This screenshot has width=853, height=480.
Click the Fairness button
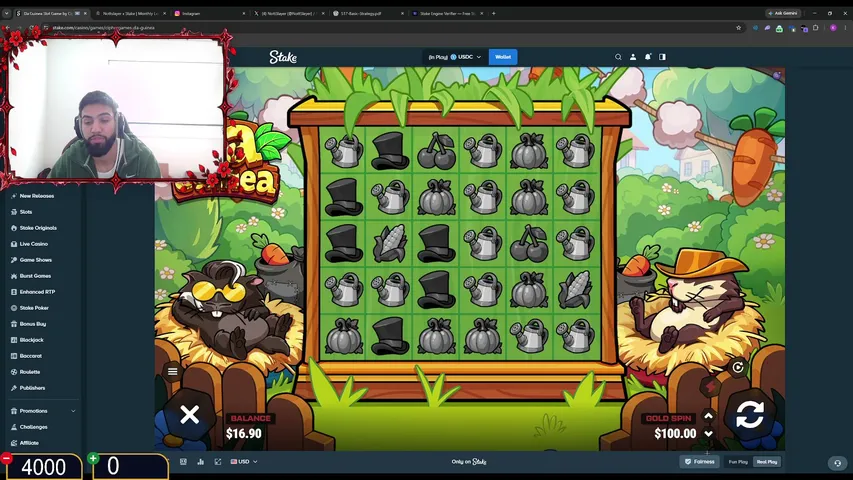(700, 461)
